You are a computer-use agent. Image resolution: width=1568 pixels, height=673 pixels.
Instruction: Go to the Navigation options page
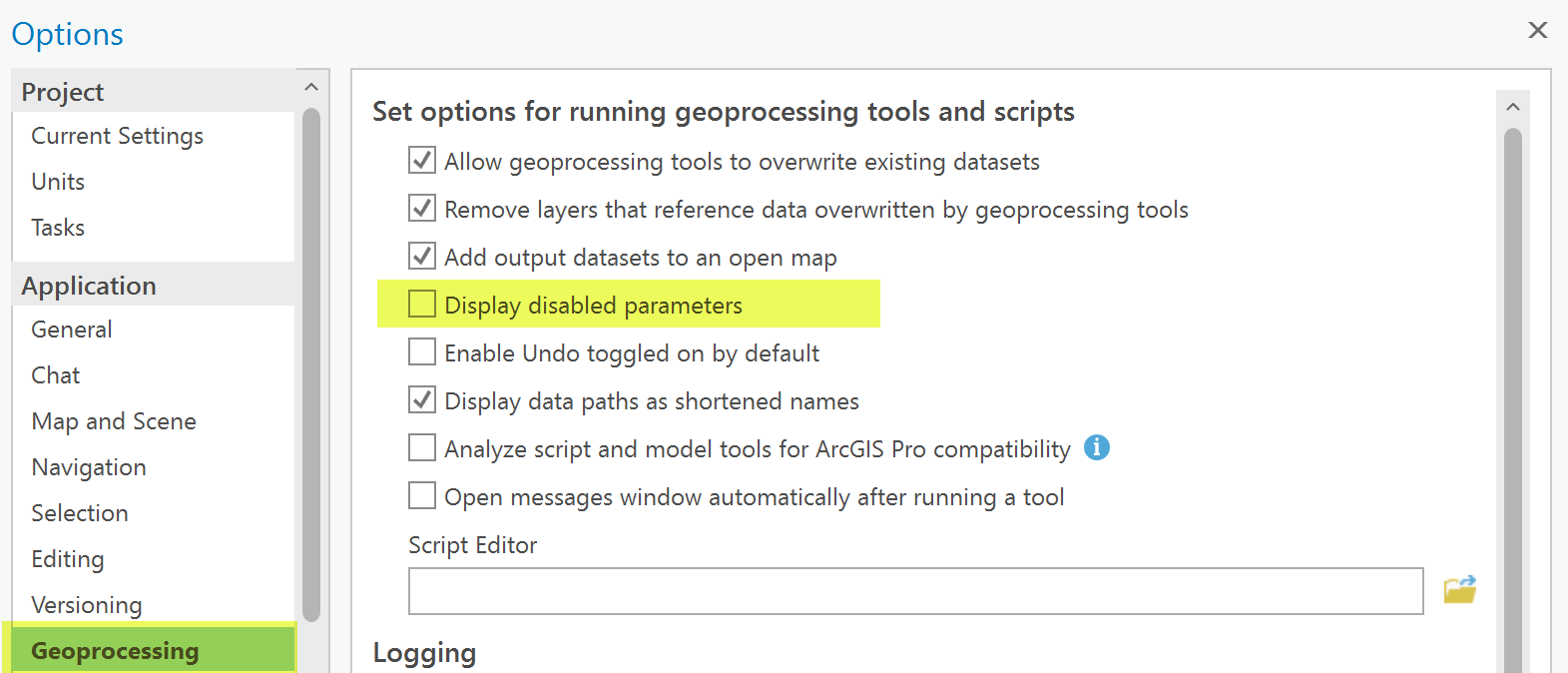point(89,467)
